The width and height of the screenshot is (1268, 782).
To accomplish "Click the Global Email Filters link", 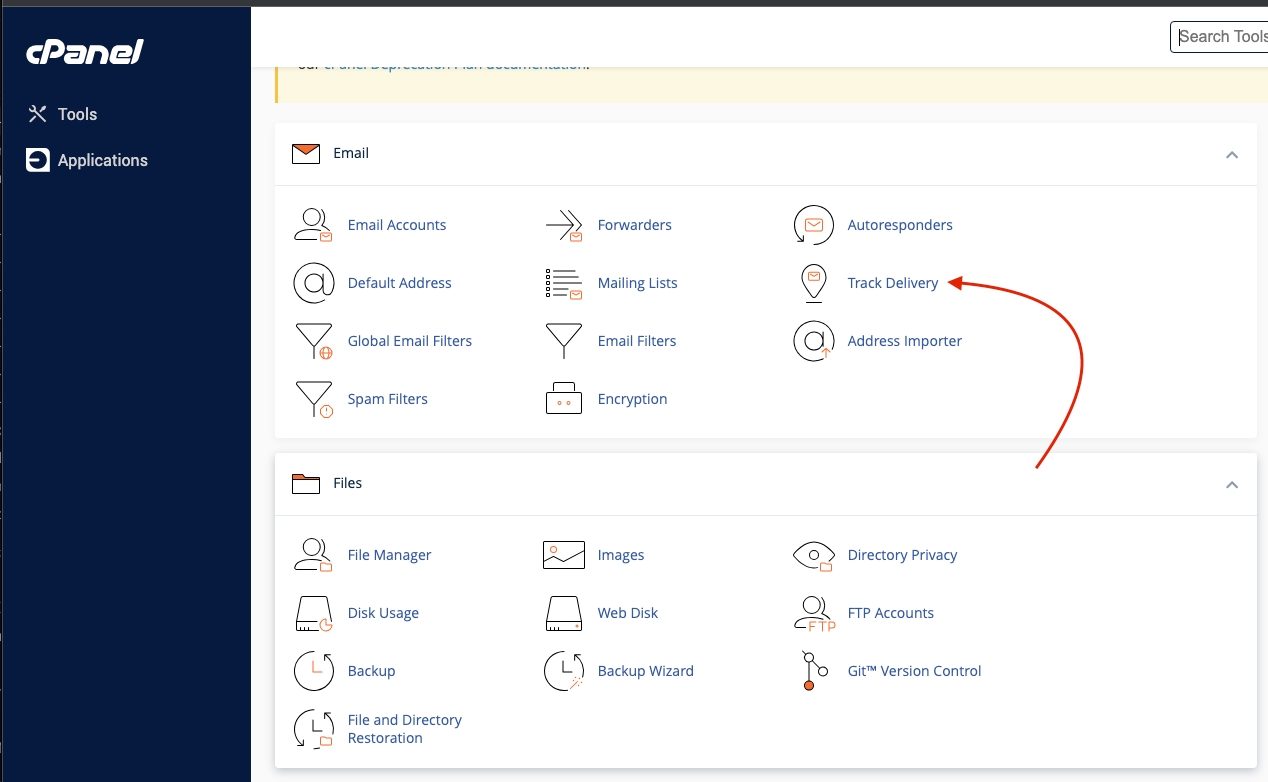I will point(409,341).
